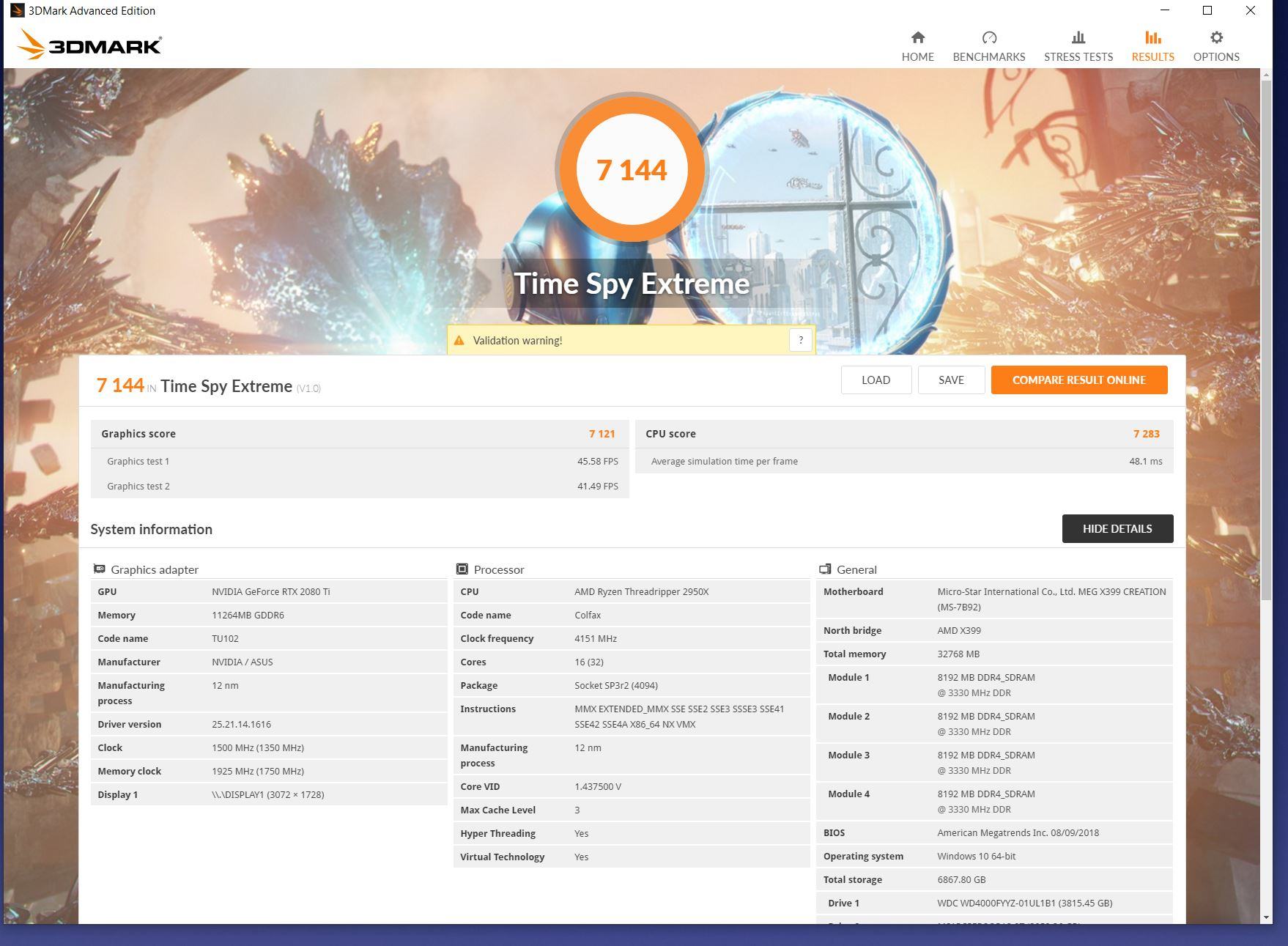Click the cores value 16 (32)
The height and width of the screenshot is (946, 1288).
click(x=589, y=662)
